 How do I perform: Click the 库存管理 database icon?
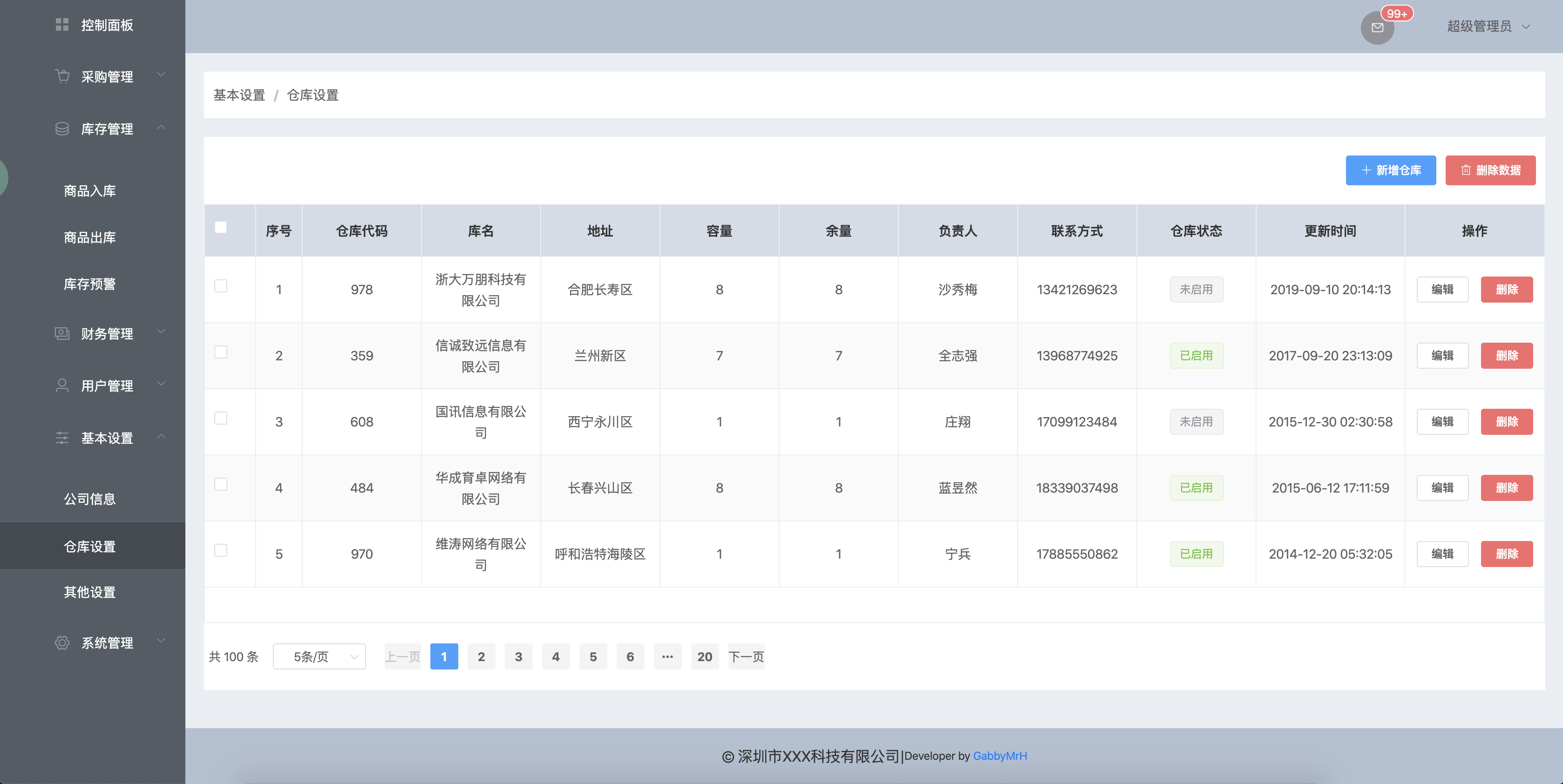[x=62, y=128]
